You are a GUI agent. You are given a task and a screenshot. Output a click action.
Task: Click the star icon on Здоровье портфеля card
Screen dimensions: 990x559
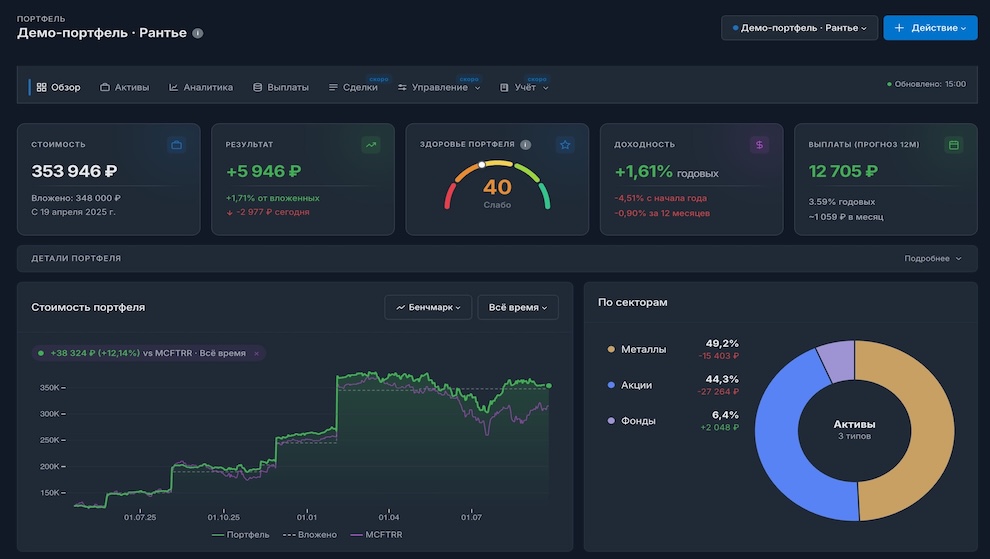click(x=565, y=145)
